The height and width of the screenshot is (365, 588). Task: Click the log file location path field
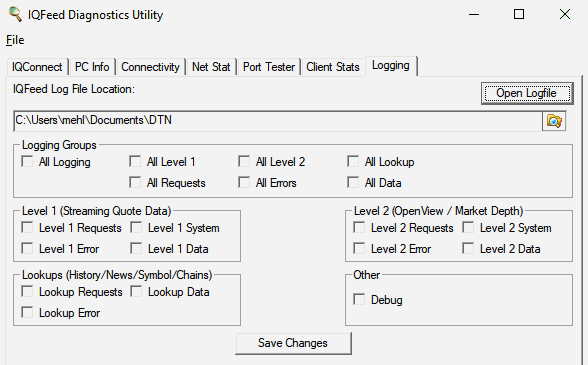278,121
